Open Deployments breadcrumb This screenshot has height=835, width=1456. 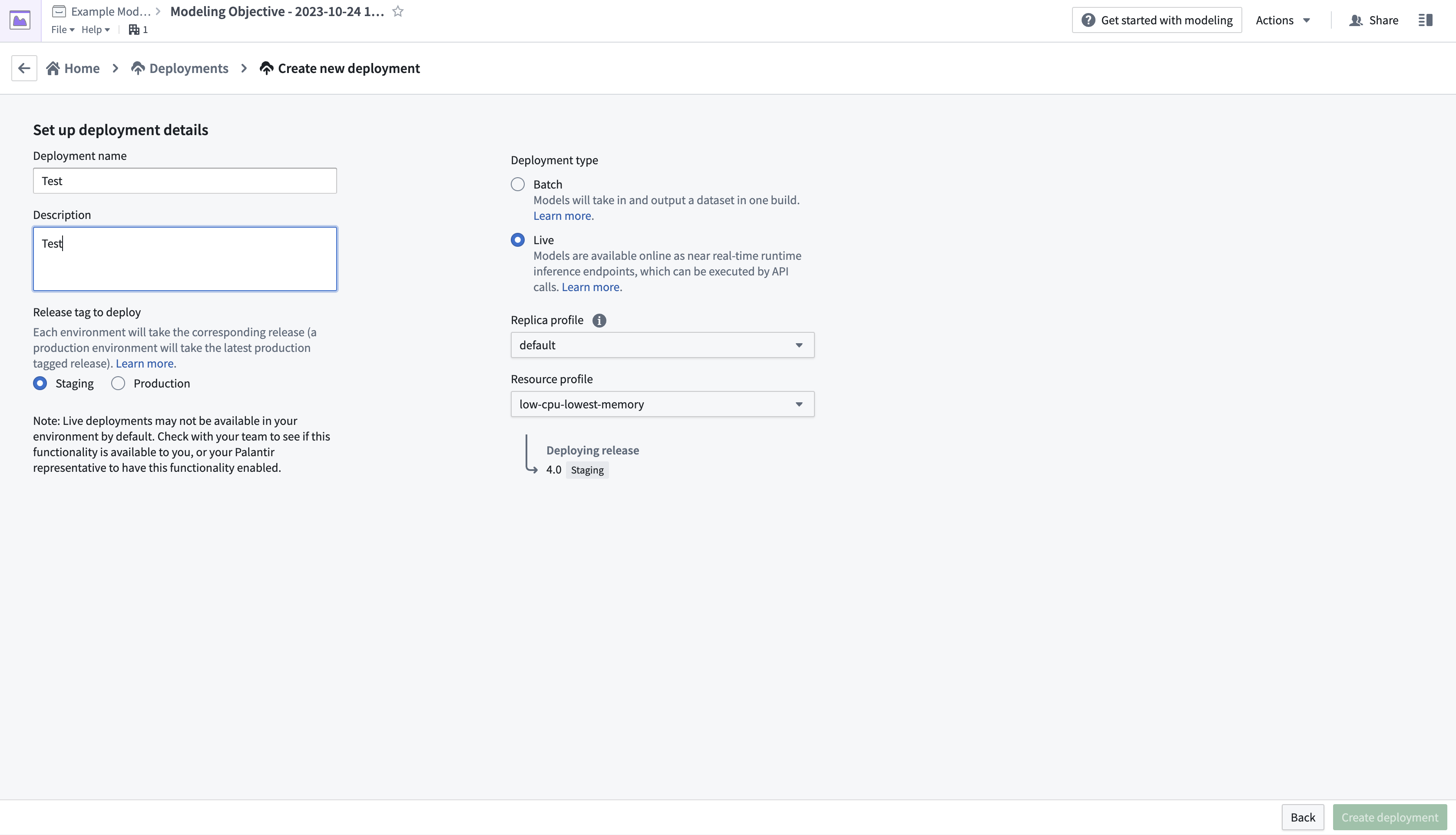[x=180, y=68]
